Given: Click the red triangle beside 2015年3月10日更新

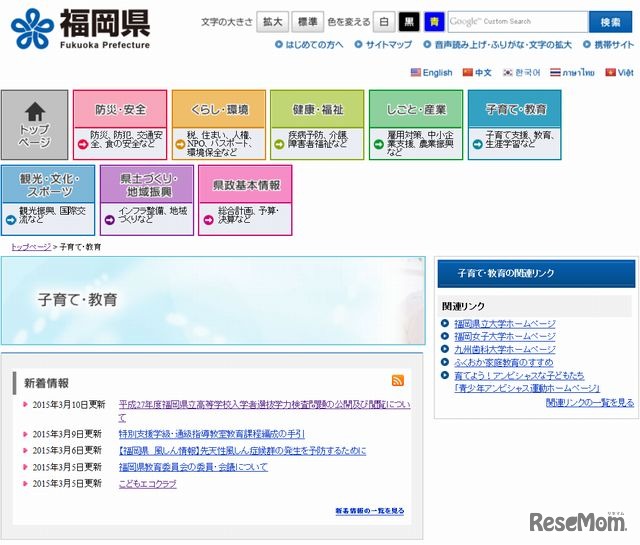Looking at the screenshot, I should click(x=25, y=405).
